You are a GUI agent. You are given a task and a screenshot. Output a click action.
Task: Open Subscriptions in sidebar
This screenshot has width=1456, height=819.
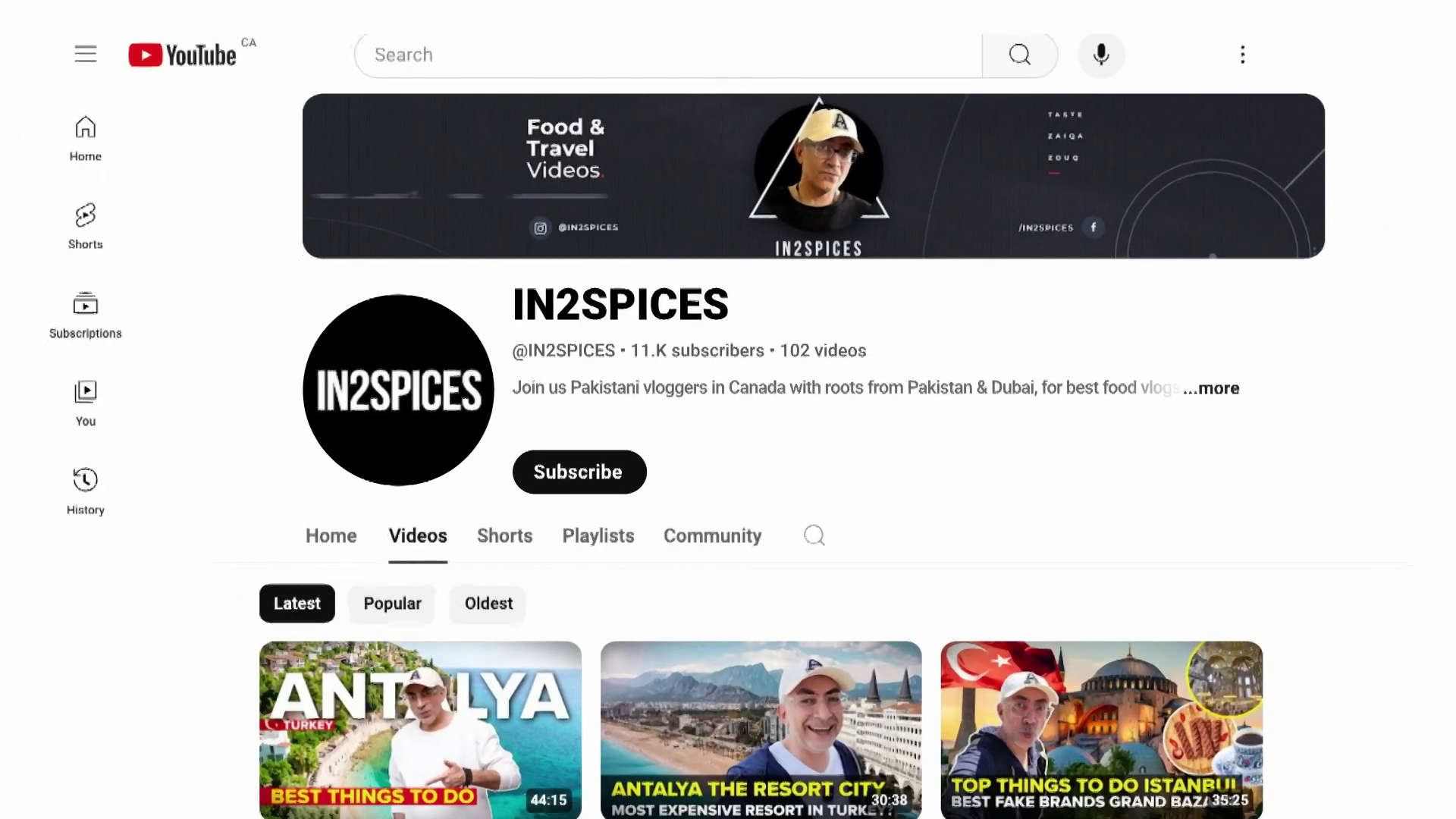tap(85, 315)
